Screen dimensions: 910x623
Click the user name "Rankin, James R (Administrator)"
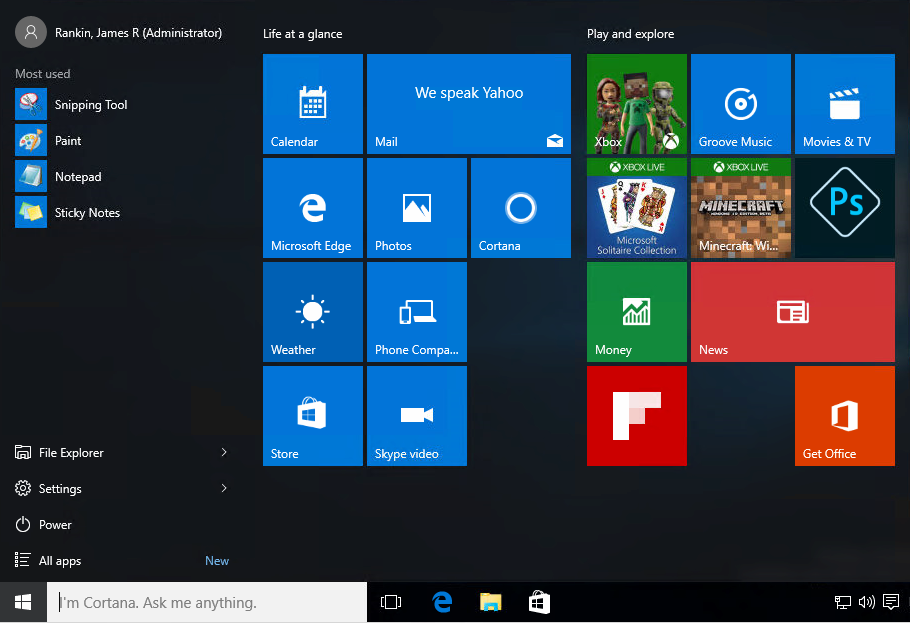pyautogui.click(x=138, y=33)
